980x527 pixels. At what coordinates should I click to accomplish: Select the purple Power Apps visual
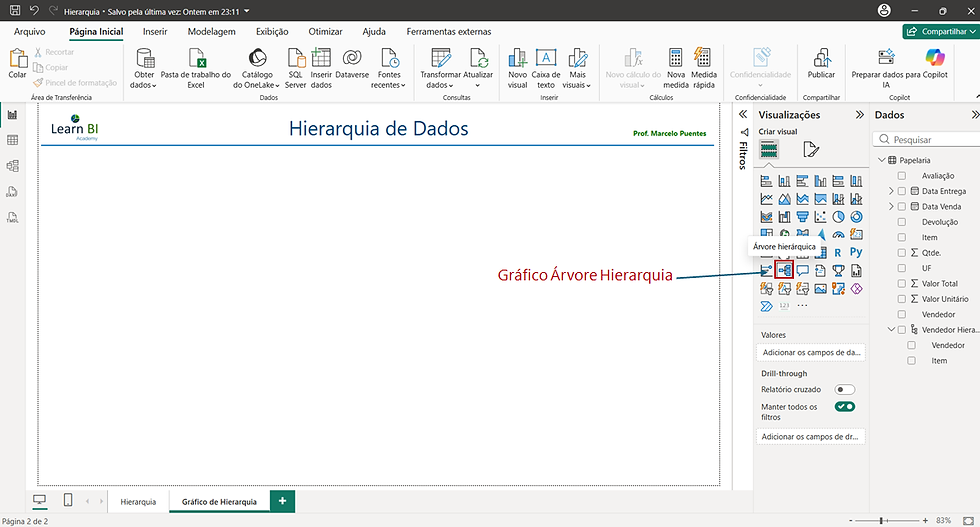(x=856, y=288)
